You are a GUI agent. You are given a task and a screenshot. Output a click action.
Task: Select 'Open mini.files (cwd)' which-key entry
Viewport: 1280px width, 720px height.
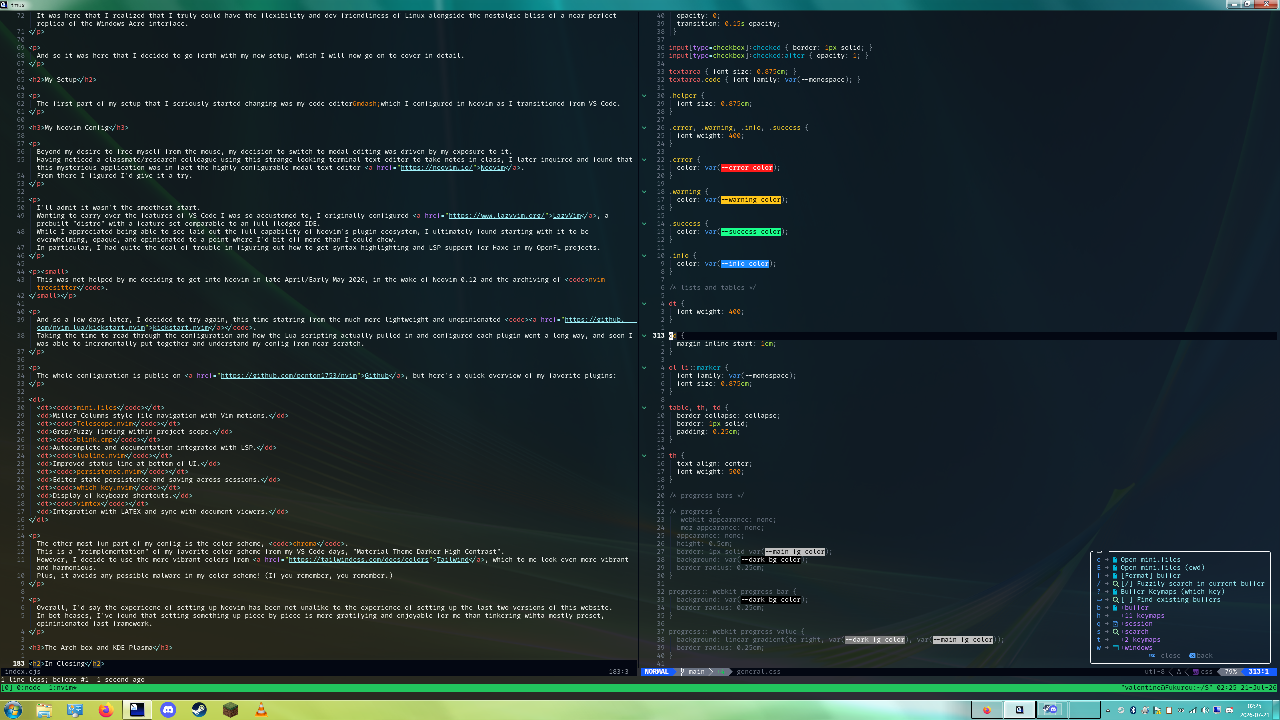pos(1162,568)
